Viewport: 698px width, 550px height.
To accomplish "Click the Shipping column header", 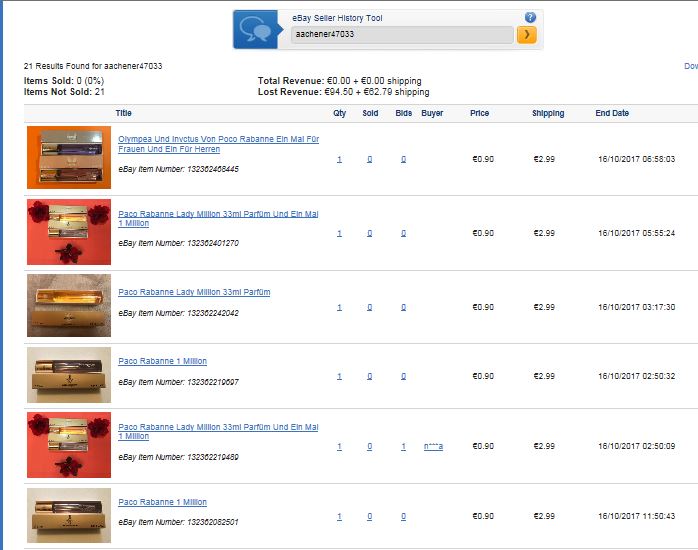I will tap(548, 113).
